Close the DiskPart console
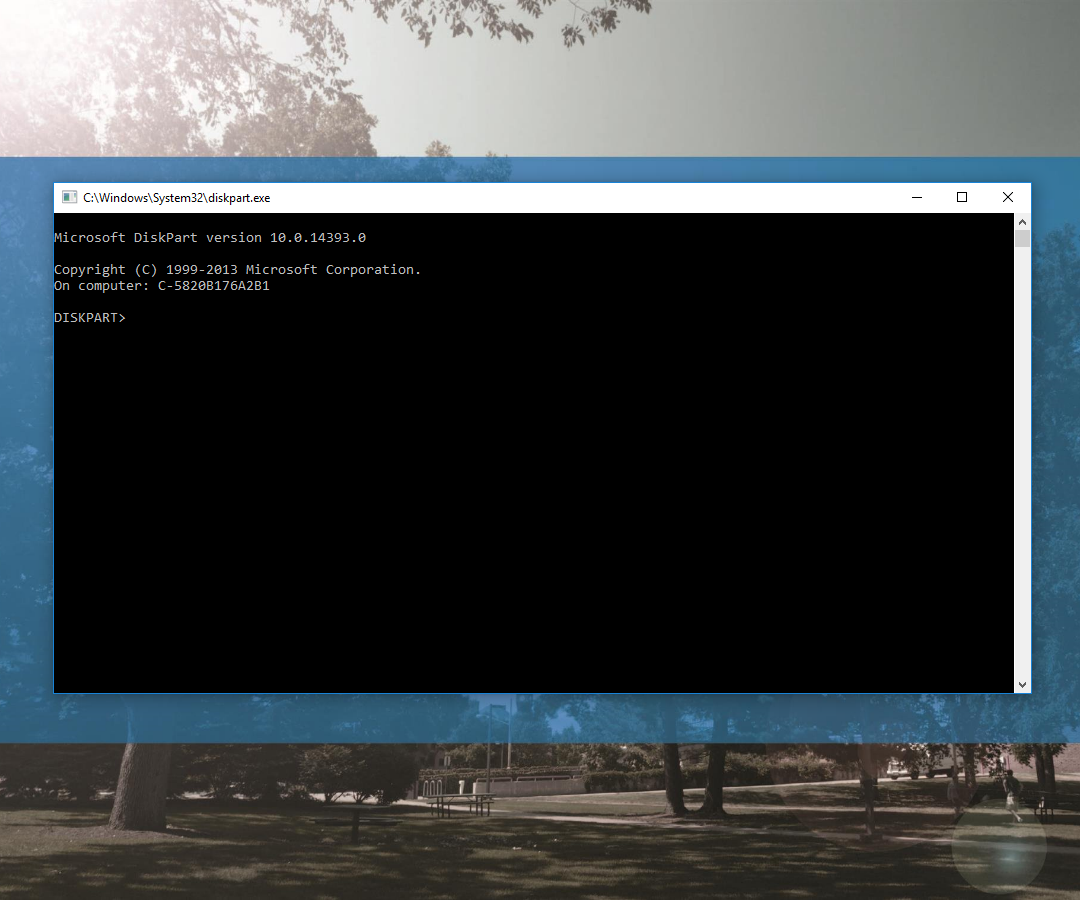Image resolution: width=1080 pixels, height=900 pixels. click(1008, 197)
